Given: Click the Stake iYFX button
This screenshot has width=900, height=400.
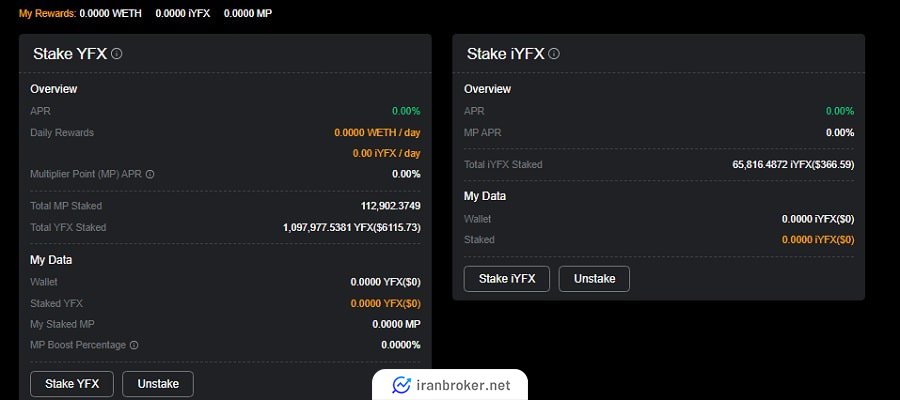Looking at the screenshot, I should click(507, 279).
